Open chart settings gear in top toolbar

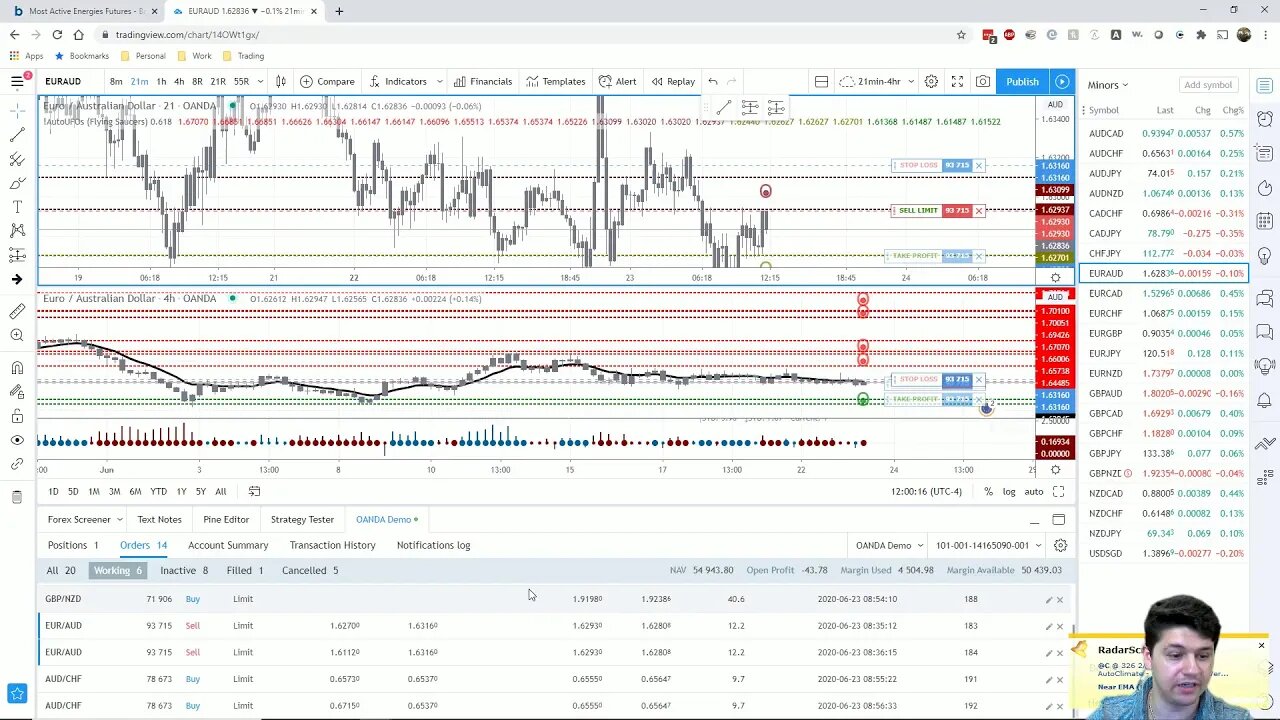[x=931, y=81]
